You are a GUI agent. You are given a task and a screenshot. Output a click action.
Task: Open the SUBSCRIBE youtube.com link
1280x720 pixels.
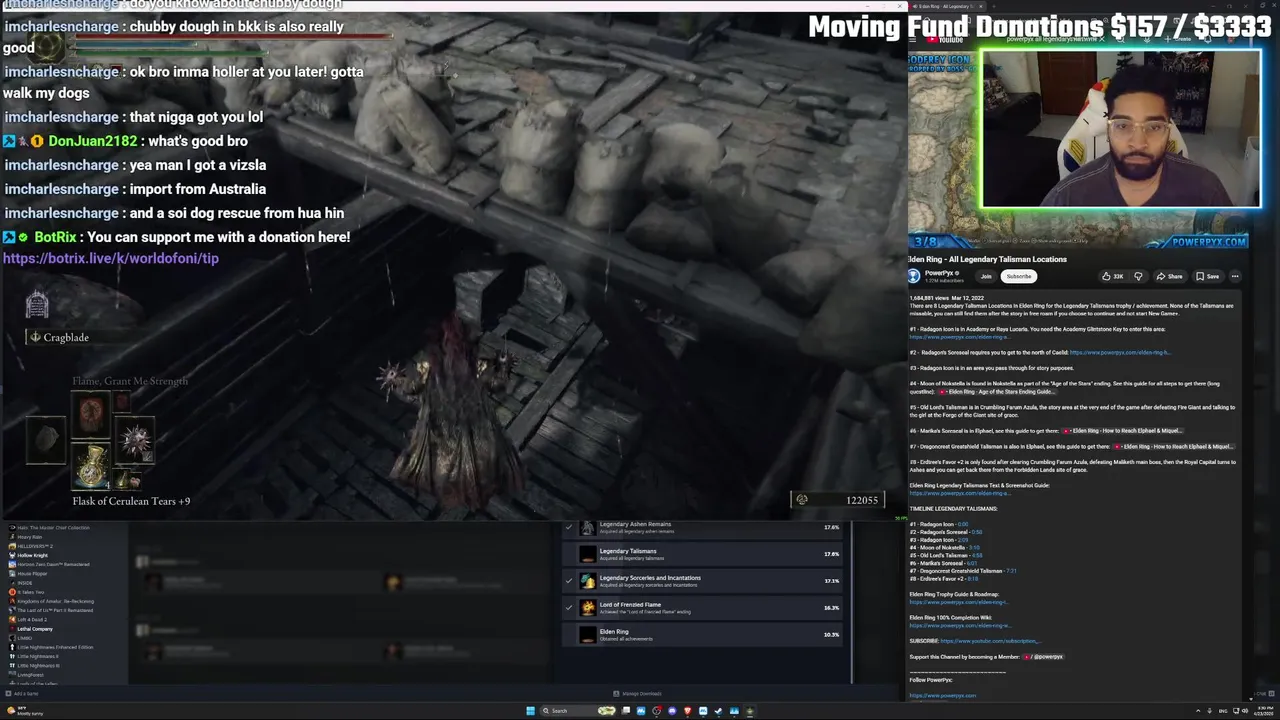[x=990, y=641]
